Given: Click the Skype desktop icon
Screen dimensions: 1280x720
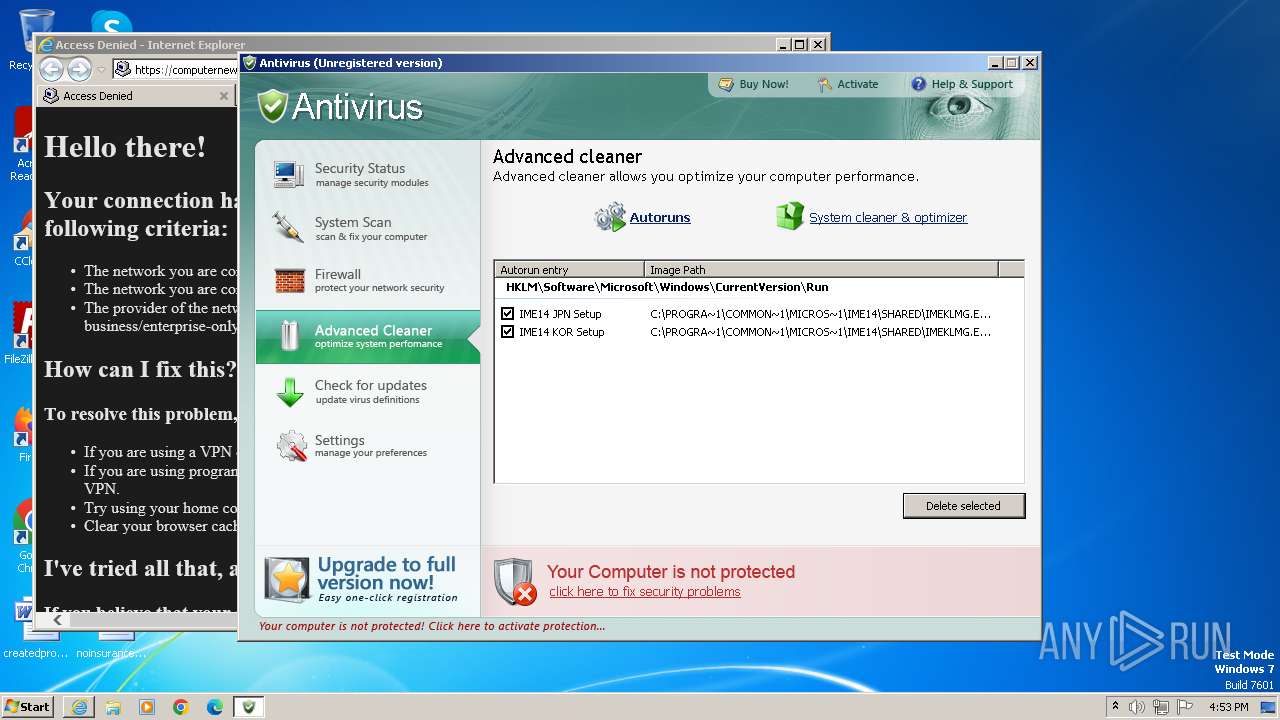Looking at the screenshot, I should point(110,22).
